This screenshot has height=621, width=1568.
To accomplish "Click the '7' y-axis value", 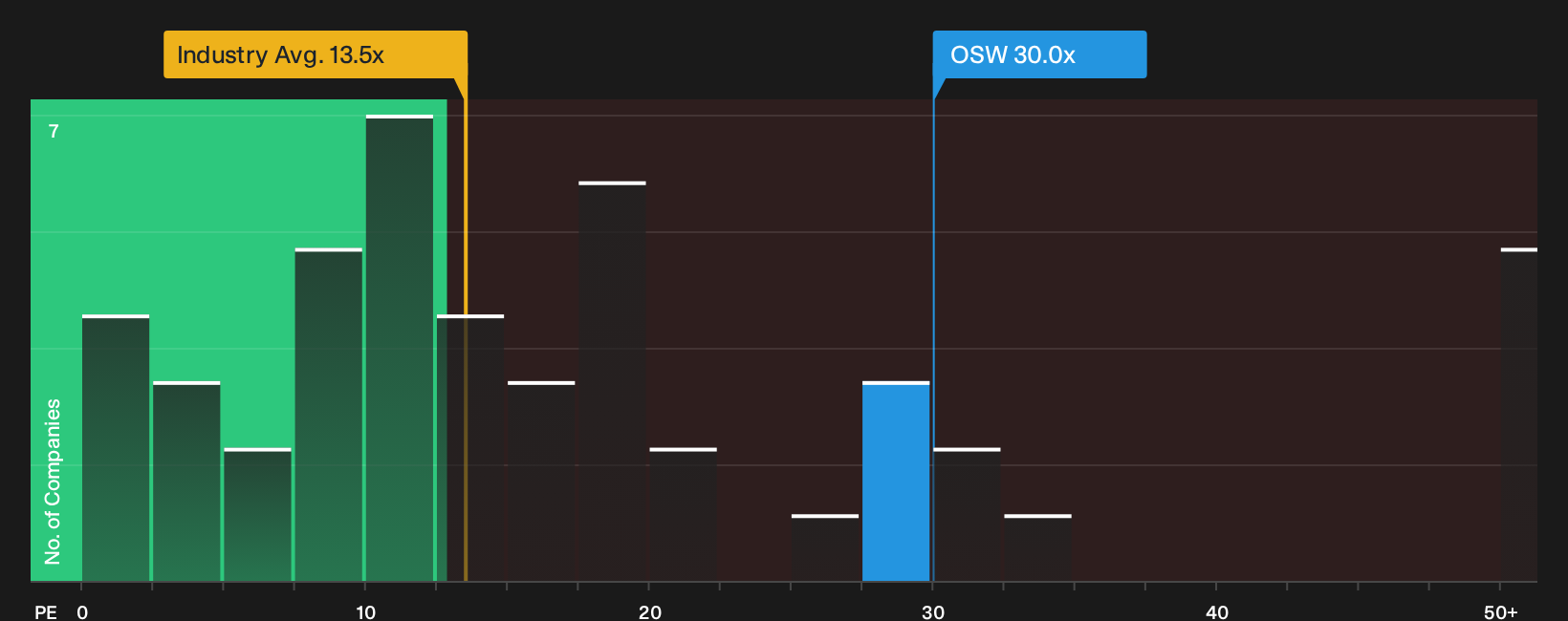I will tap(54, 132).
